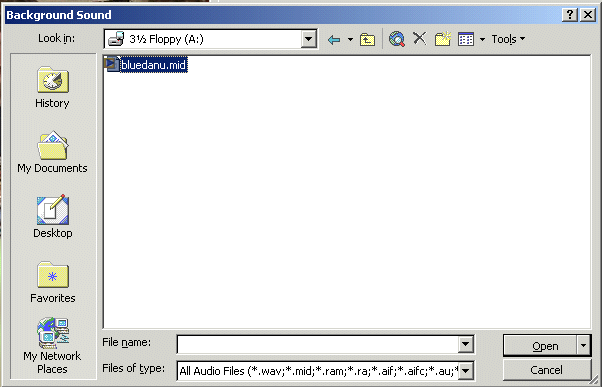Open the Search the Web icon
Image resolution: width=602 pixels, height=387 pixels.
[x=397, y=39]
